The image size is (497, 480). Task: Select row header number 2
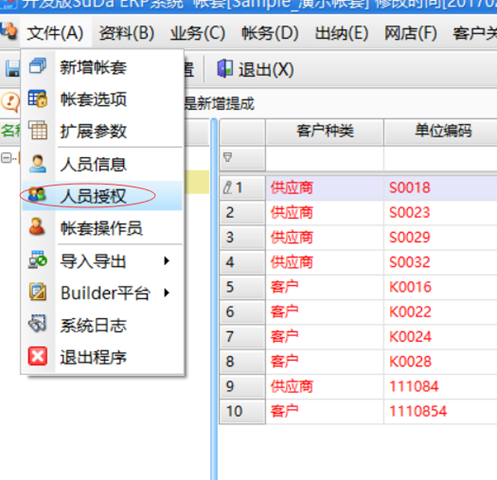(x=242, y=213)
